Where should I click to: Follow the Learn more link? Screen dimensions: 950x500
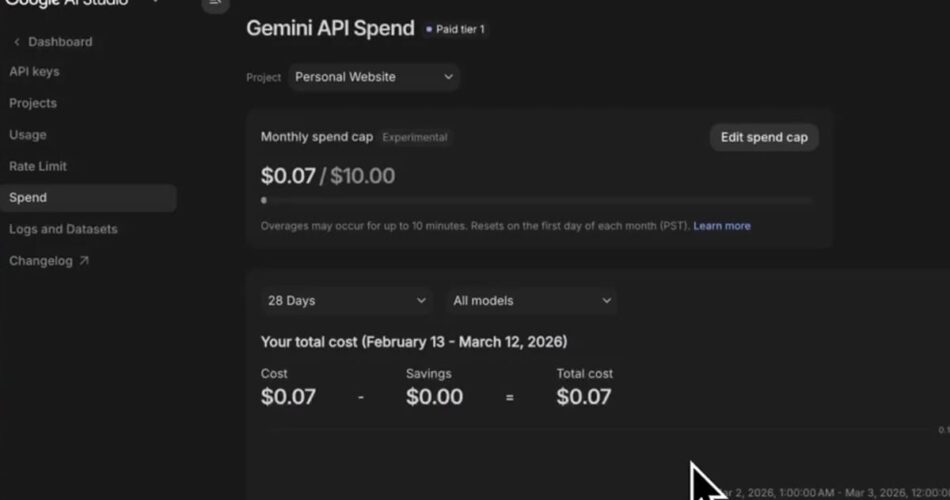tap(722, 226)
